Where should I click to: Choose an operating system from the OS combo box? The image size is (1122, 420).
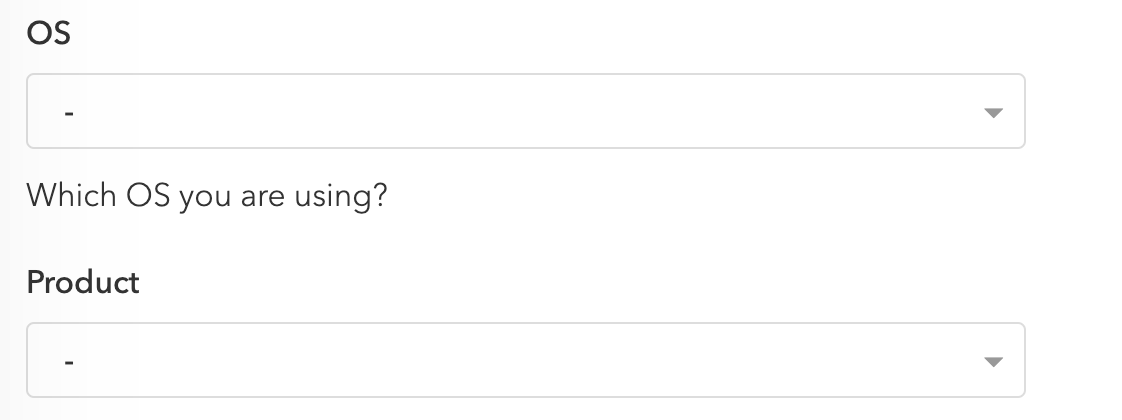pos(526,111)
